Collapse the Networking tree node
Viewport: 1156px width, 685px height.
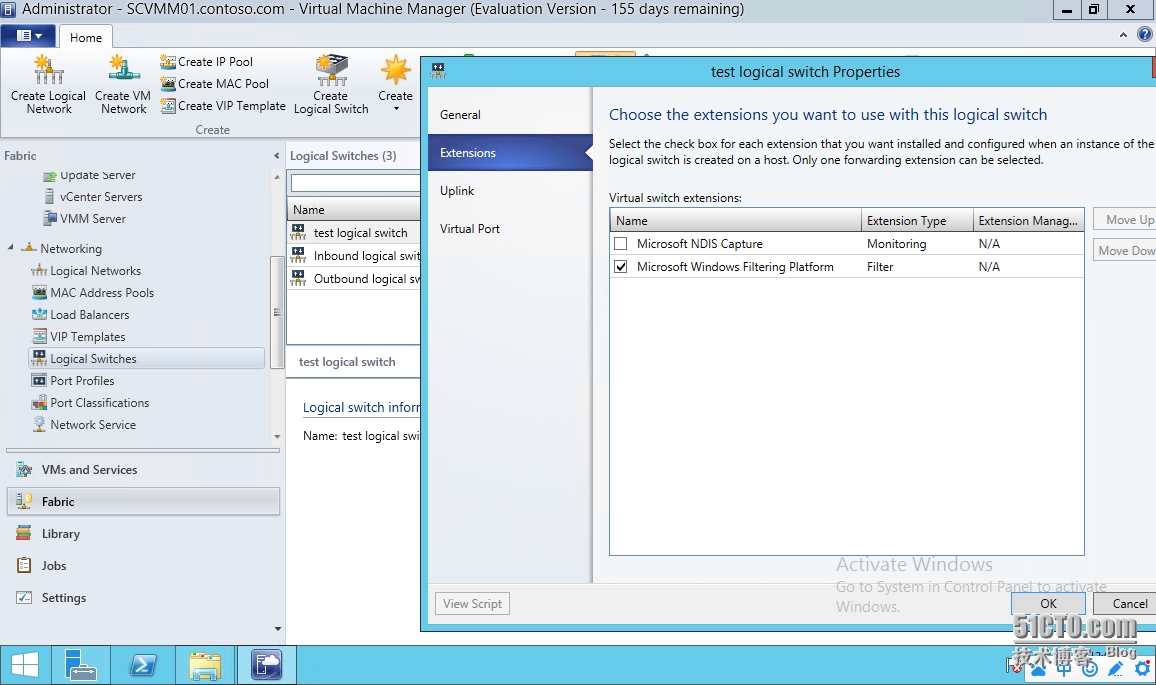pyautogui.click(x=10, y=248)
